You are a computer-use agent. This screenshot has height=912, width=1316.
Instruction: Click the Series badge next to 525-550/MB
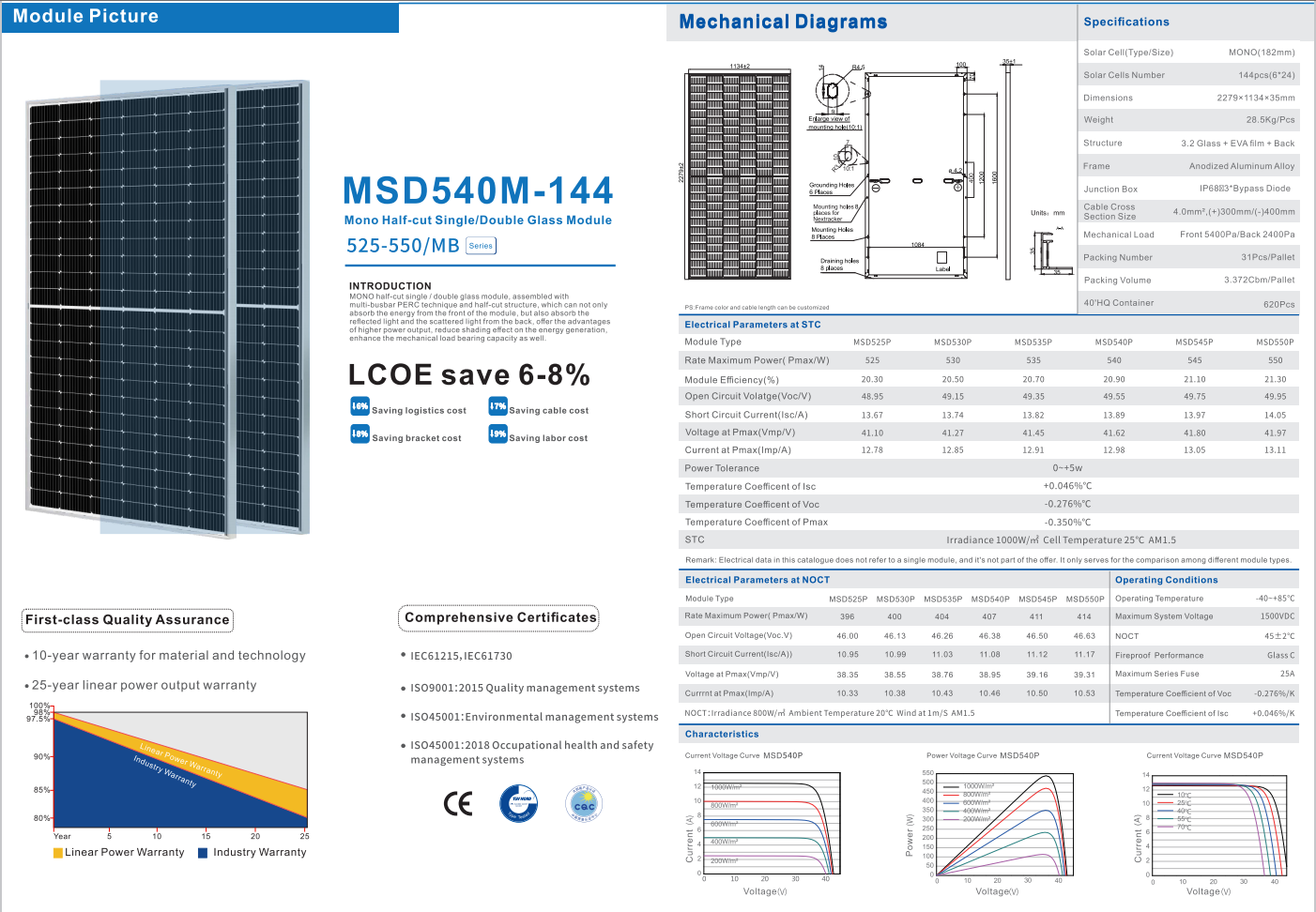pos(481,246)
